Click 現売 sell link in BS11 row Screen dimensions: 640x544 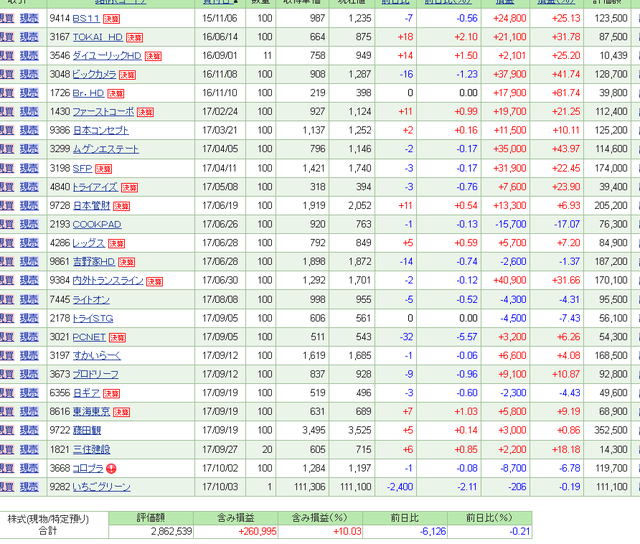[x=29, y=19]
